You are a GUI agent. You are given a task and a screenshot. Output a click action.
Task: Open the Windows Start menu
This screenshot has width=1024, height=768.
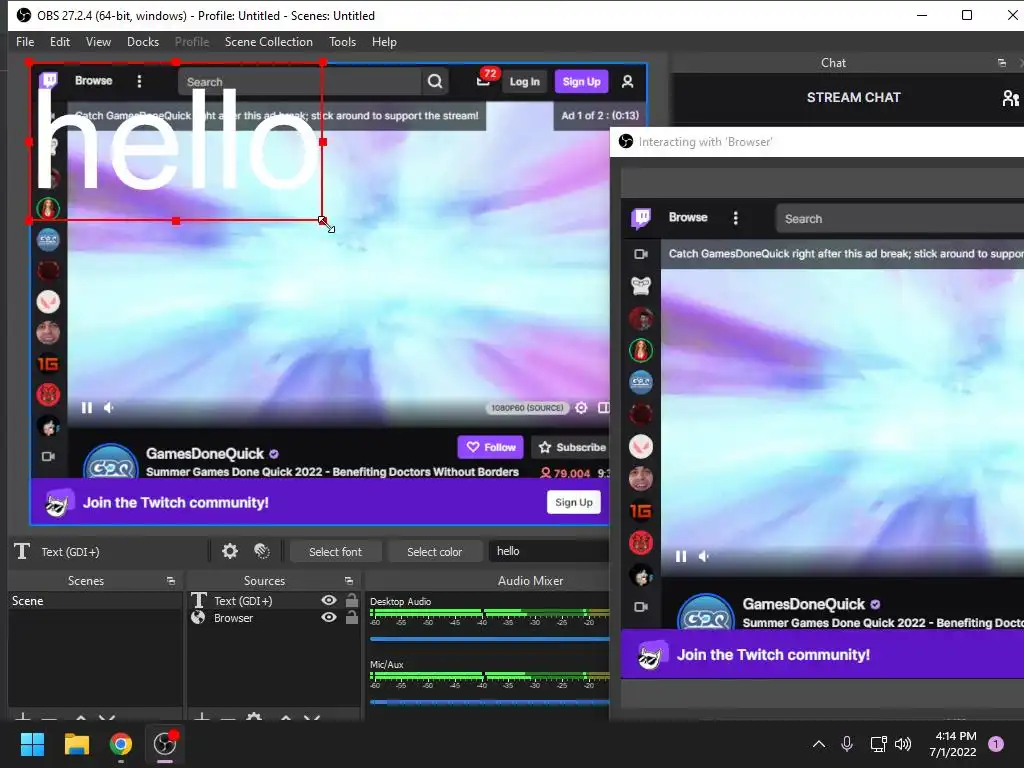[x=32, y=744]
